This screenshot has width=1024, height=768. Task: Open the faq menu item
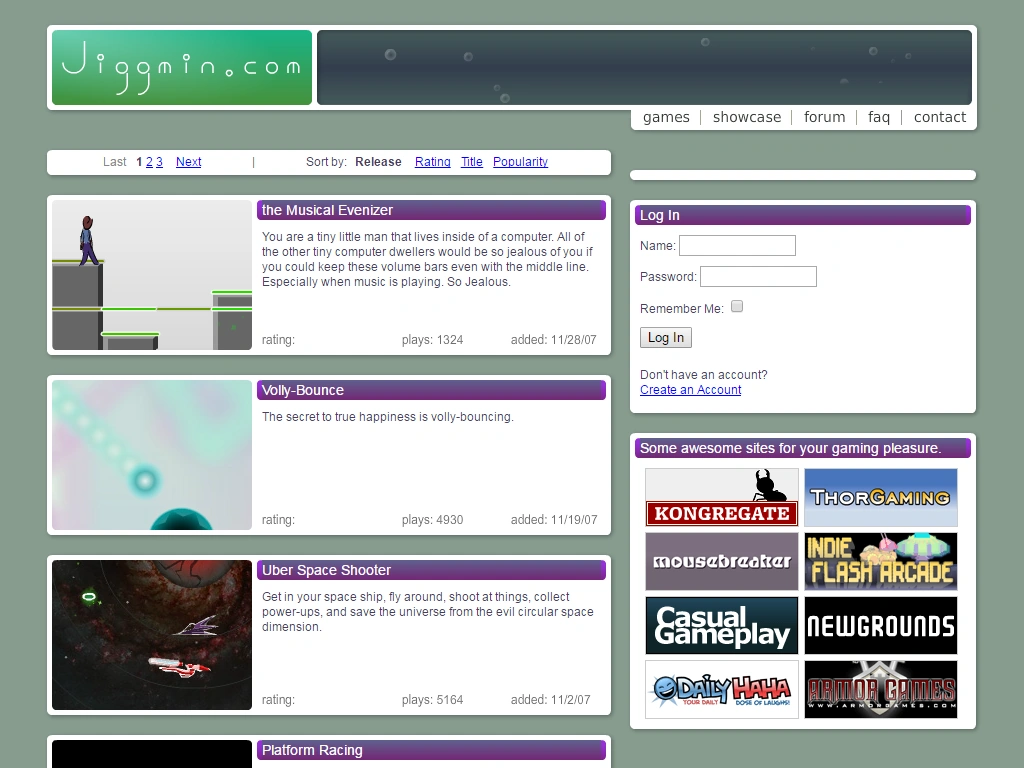click(878, 117)
